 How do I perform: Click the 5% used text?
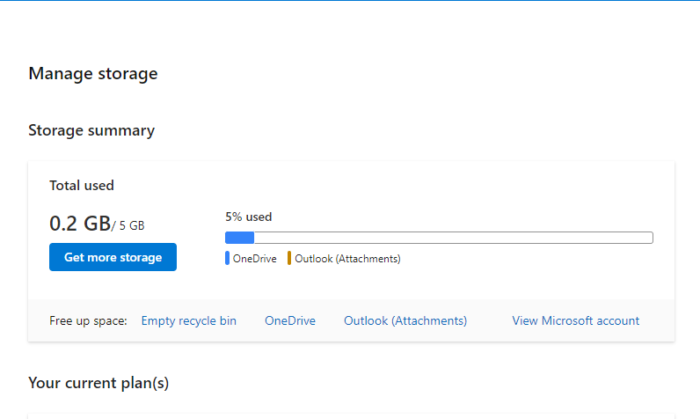click(248, 216)
